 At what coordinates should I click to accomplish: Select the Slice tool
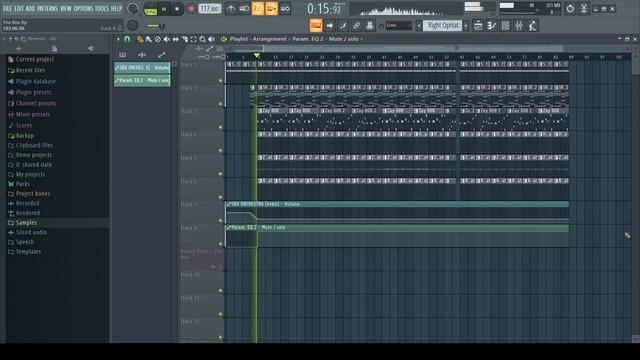tap(185, 39)
